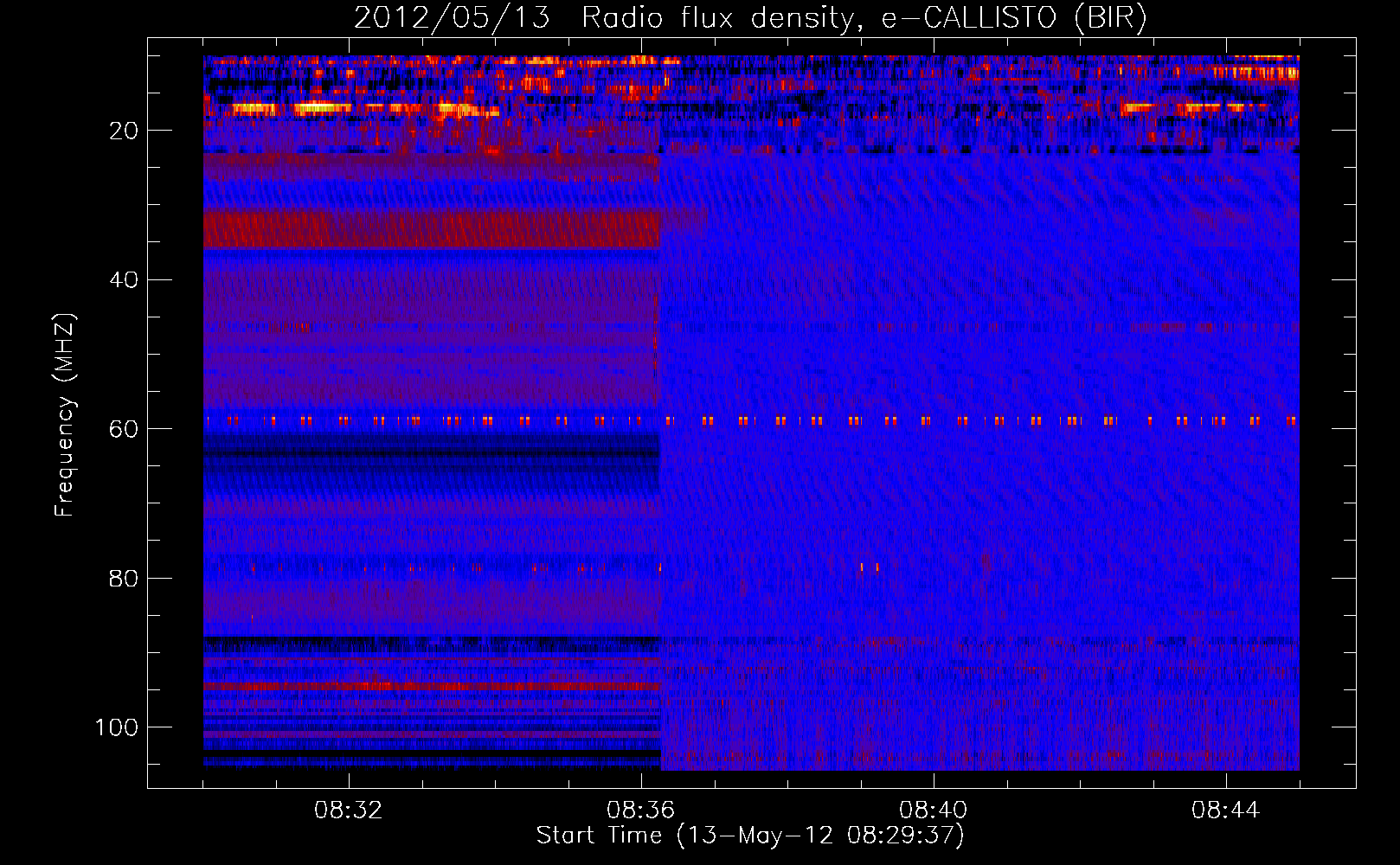Click the 20 frequency tick label
Viewport: 1400px width, 865px height.
click(x=124, y=131)
